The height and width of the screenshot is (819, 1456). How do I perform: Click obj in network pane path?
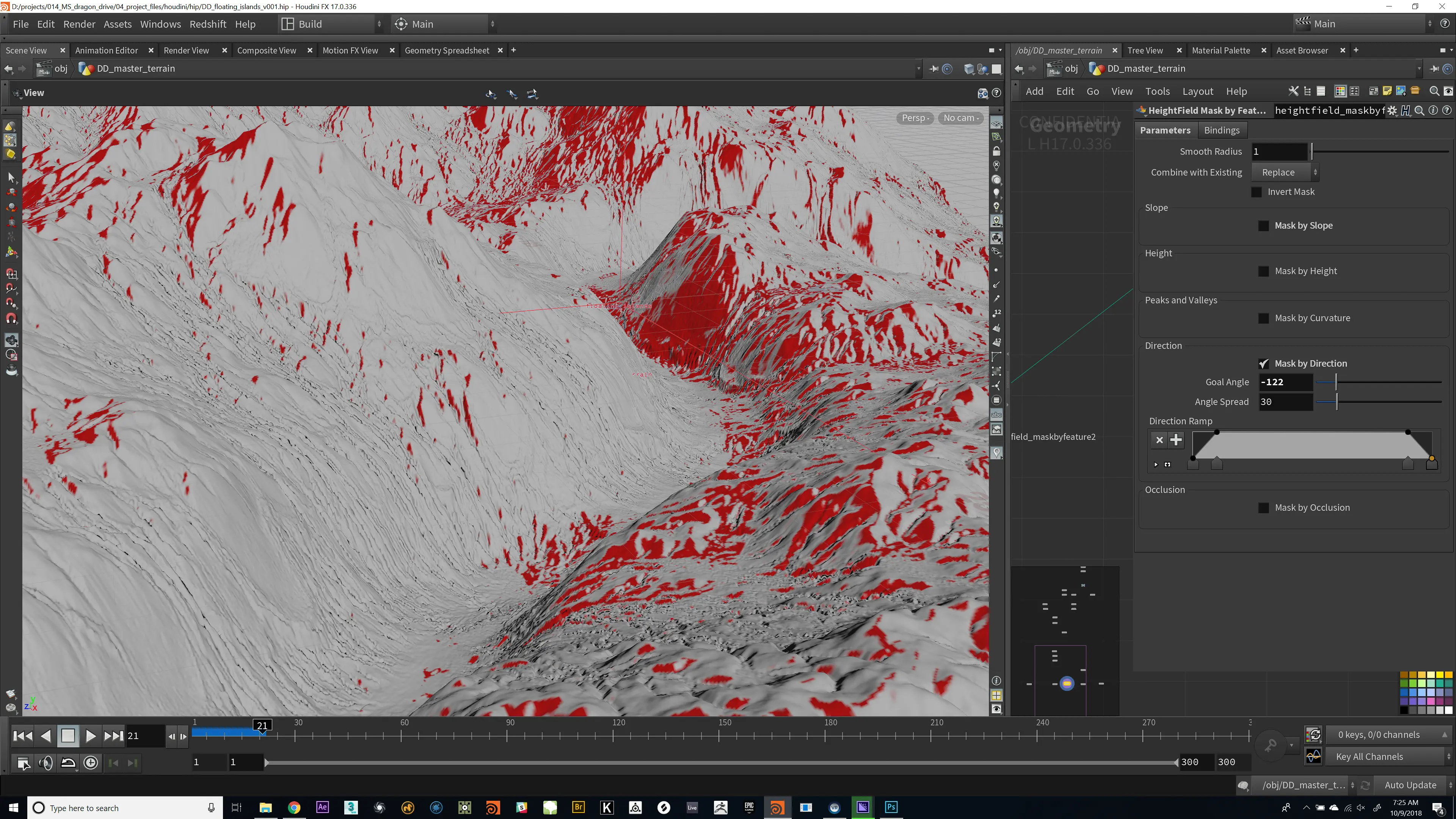pos(1071,68)
